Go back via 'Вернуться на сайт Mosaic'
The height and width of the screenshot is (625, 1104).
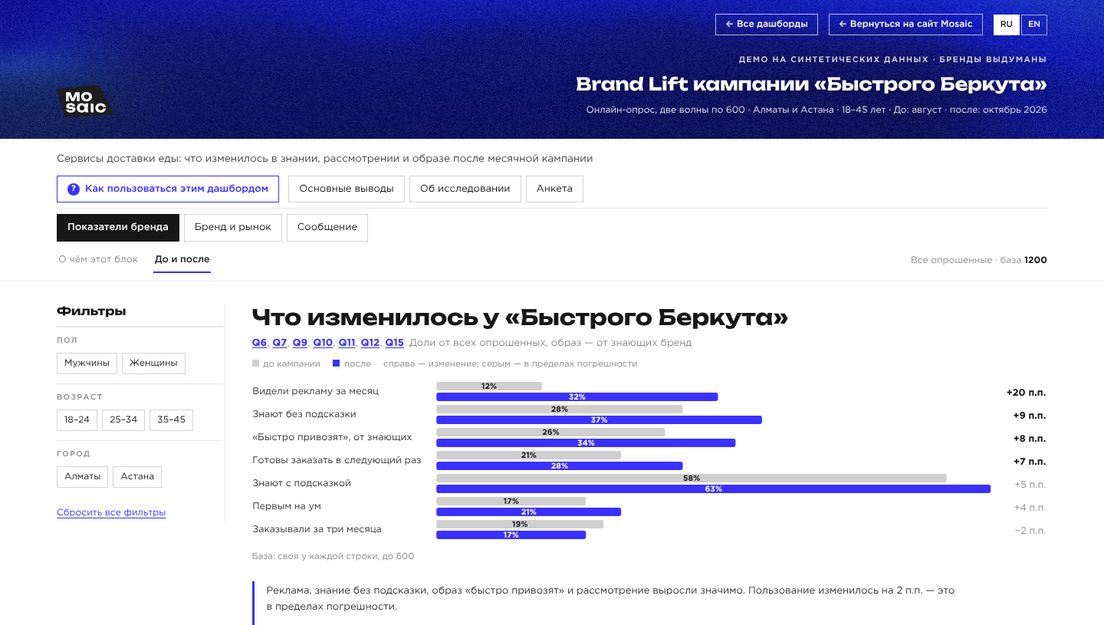pos(905,24)
